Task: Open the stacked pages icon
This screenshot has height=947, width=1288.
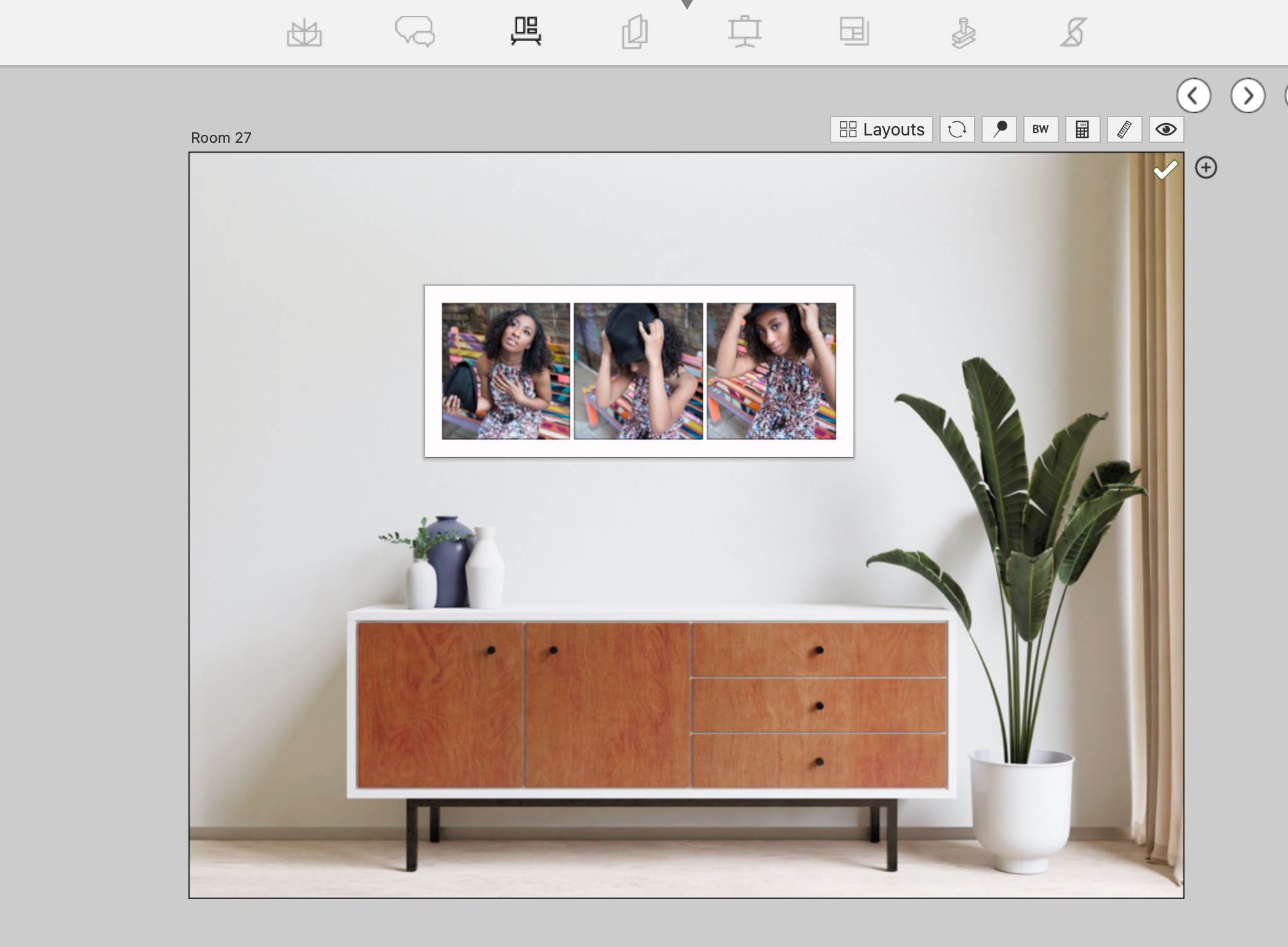Action: pyautogui.click(x=635, y=32)
